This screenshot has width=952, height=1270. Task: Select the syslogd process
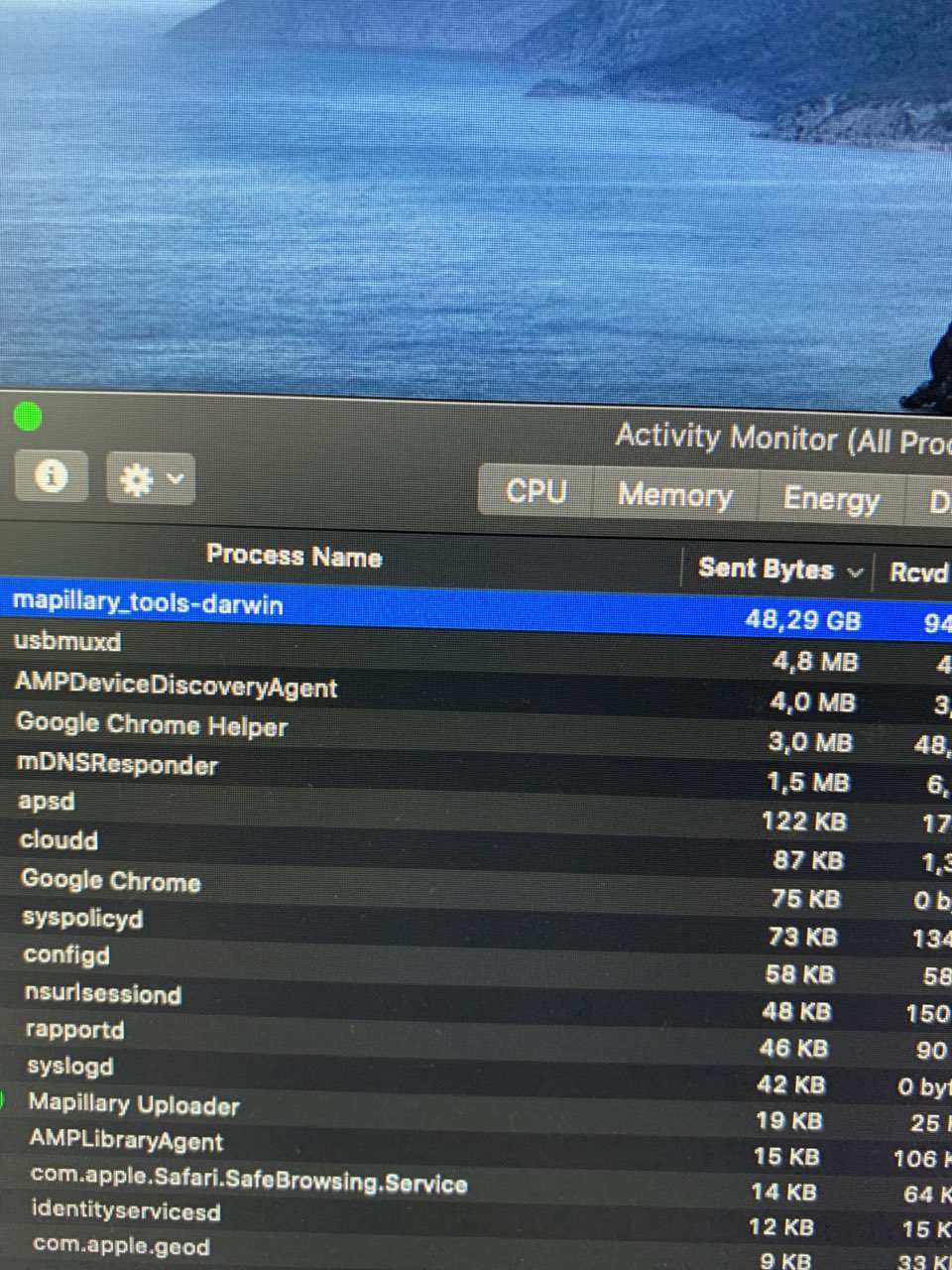pos(70,1068)
